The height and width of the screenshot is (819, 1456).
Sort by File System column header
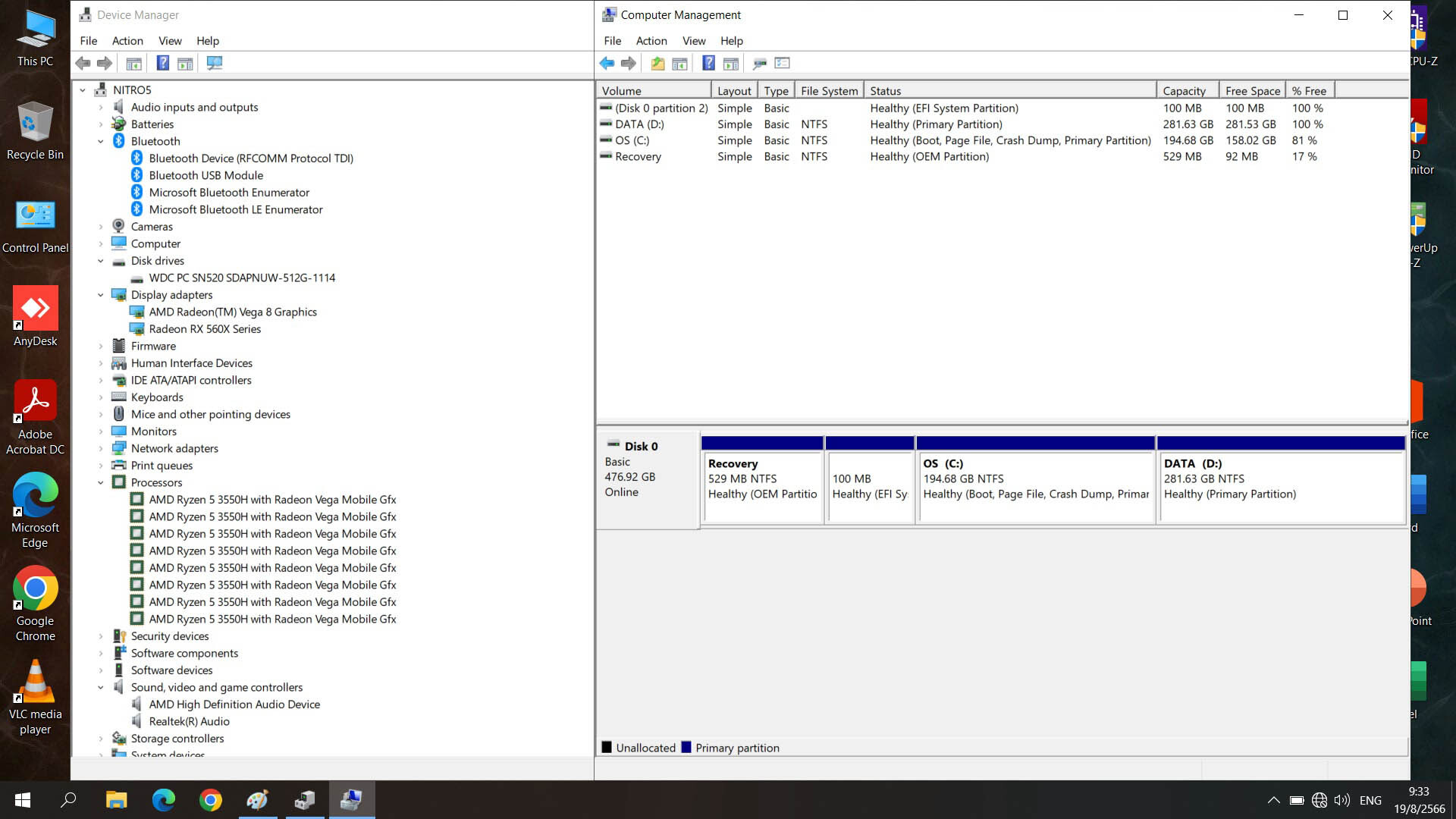[829, 91]
